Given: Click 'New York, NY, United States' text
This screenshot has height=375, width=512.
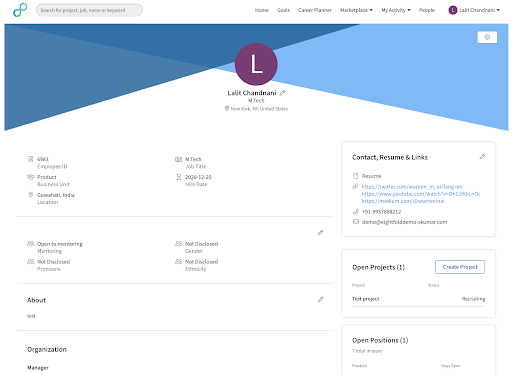Looking at the screenshot, I should 259,109.
